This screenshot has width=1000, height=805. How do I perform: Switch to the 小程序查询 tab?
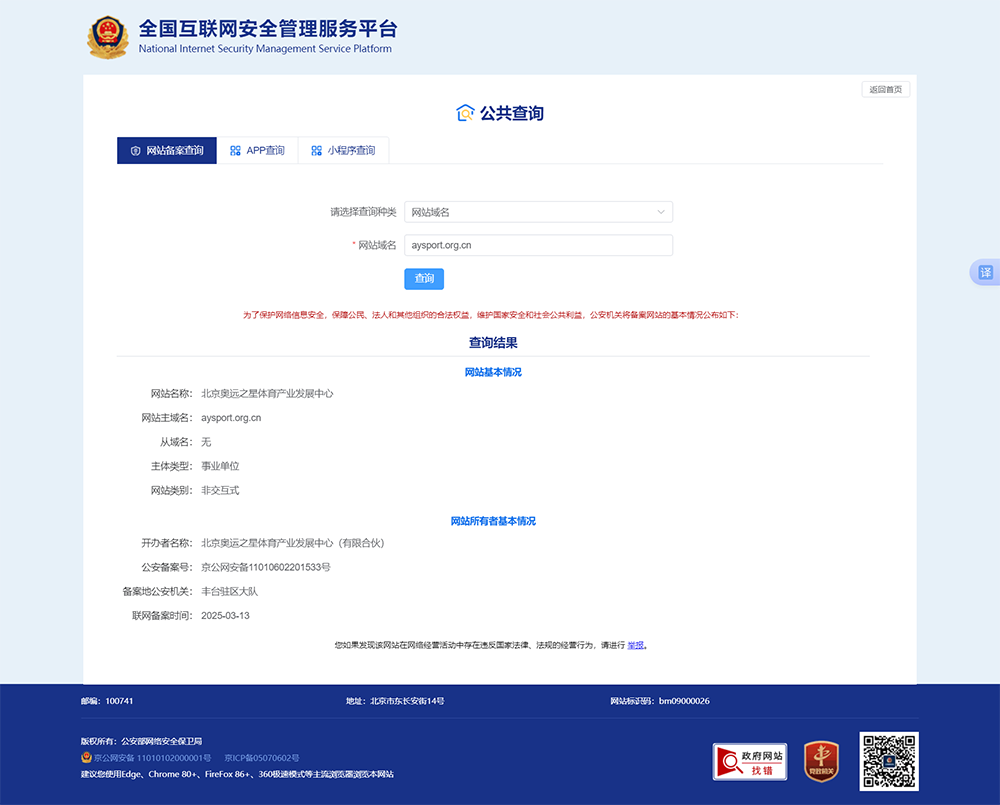pyautogui.click(x=343, y=151)
